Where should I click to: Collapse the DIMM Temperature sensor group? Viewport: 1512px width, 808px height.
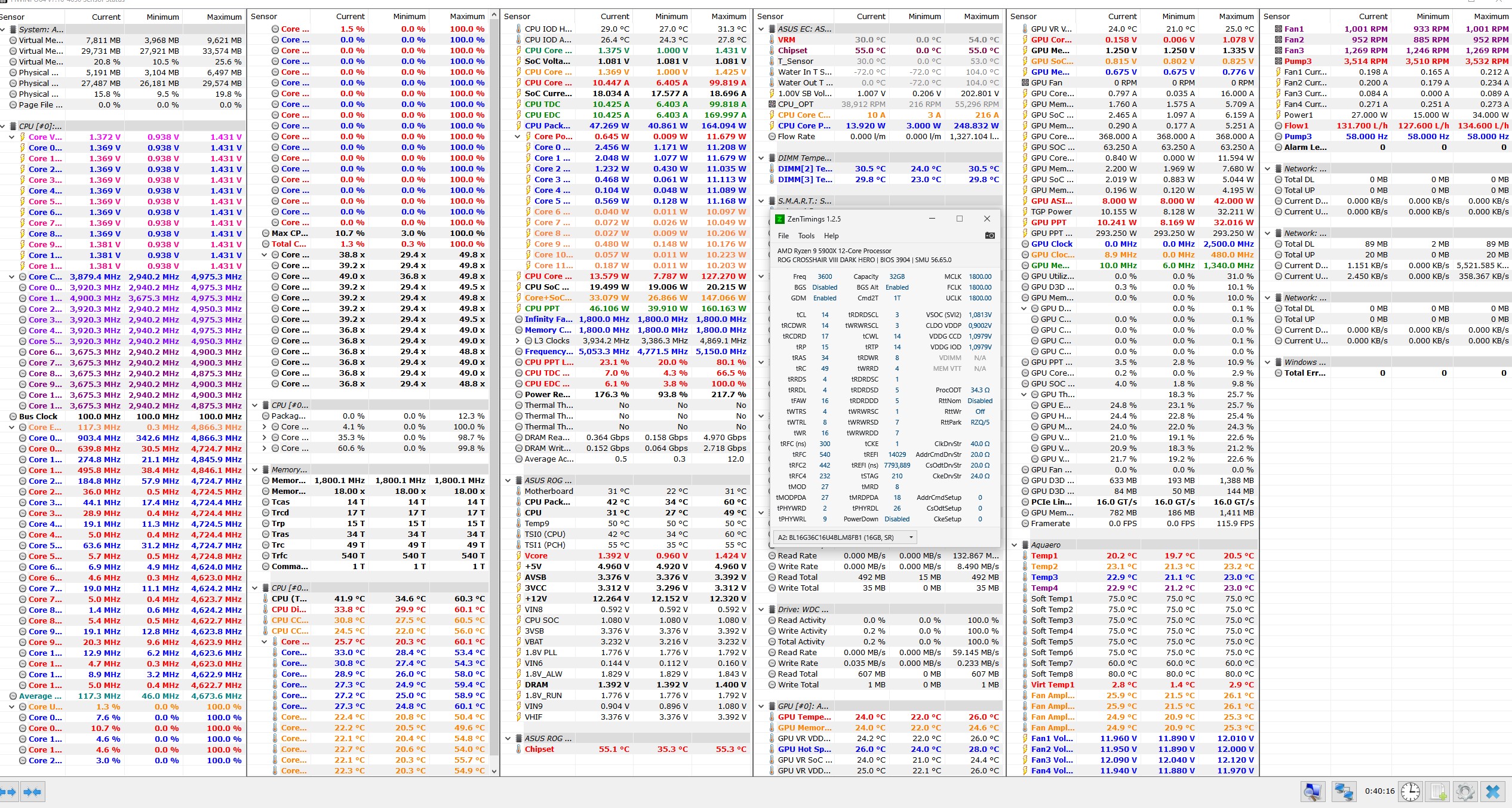pos(761,158)
